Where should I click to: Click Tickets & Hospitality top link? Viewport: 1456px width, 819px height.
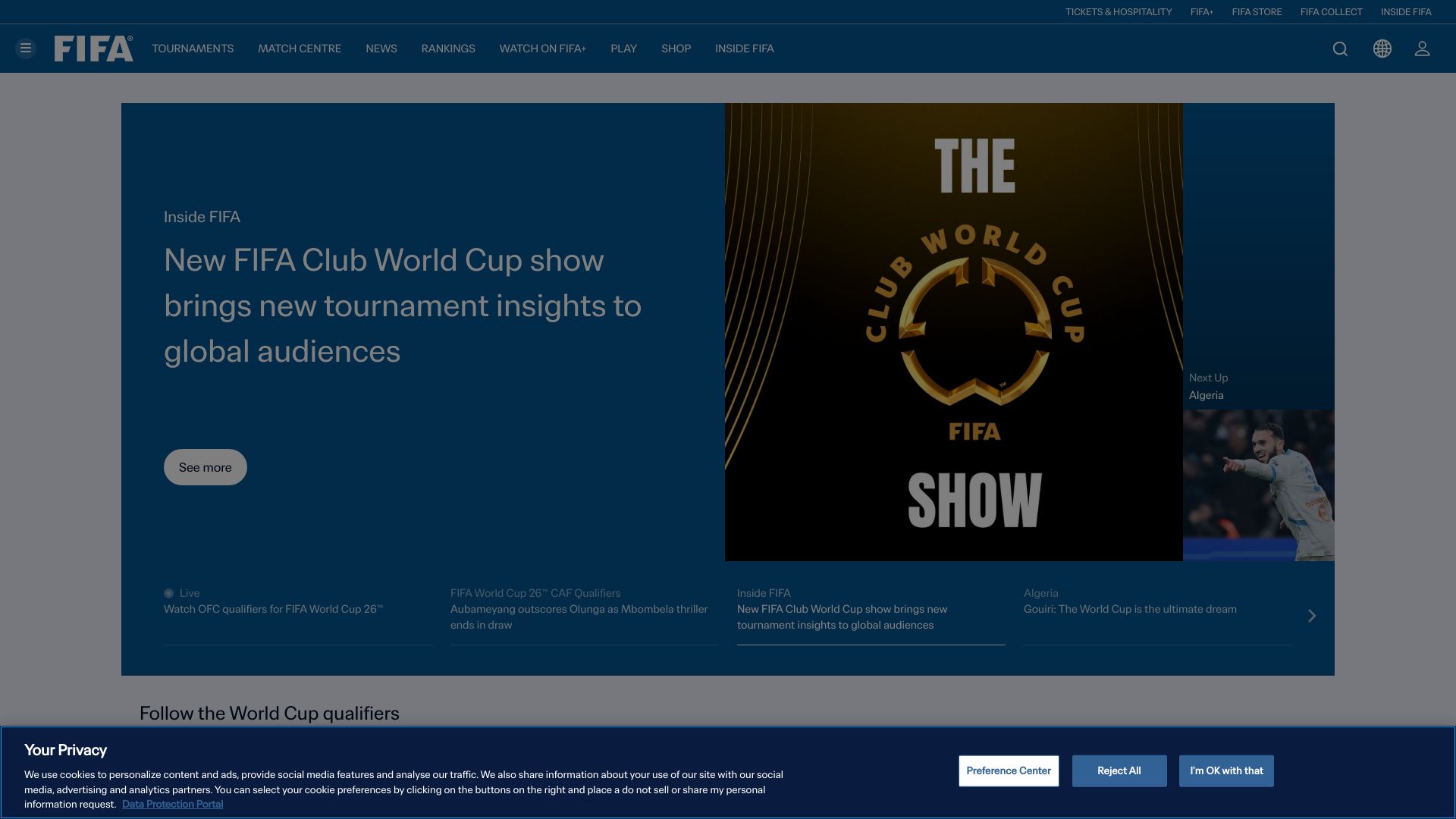point(1119,12)
